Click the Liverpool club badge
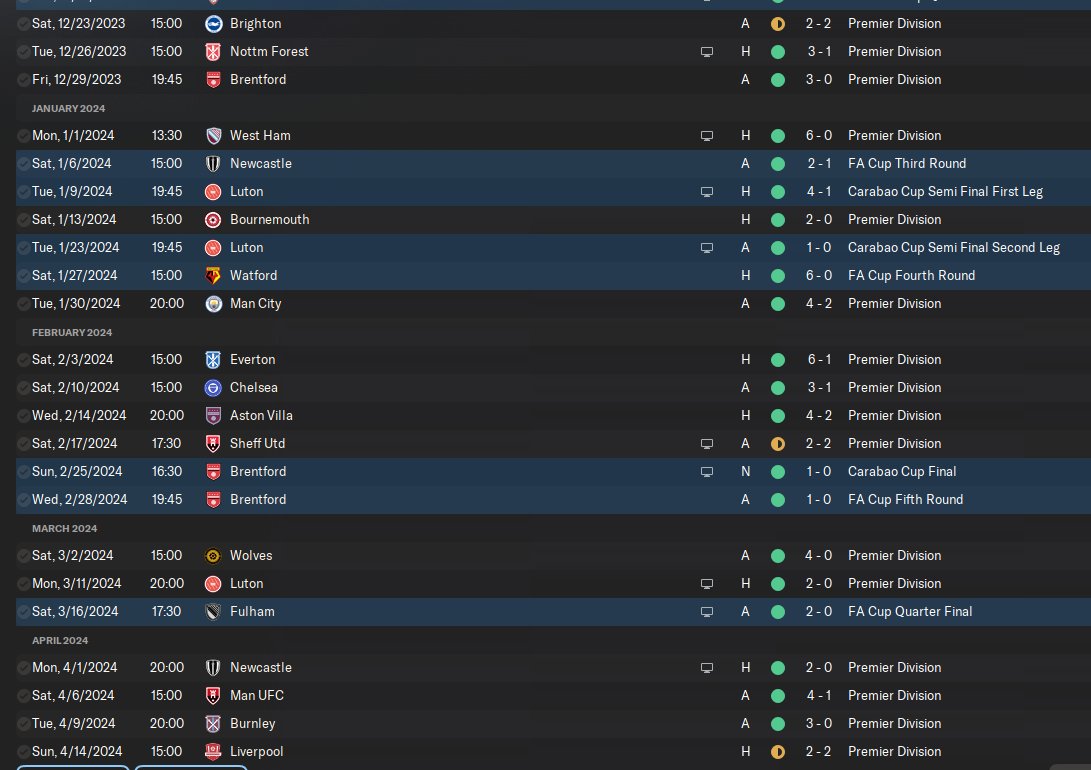The height and width of the screenshot is (770, 1091). pos(213,751)
